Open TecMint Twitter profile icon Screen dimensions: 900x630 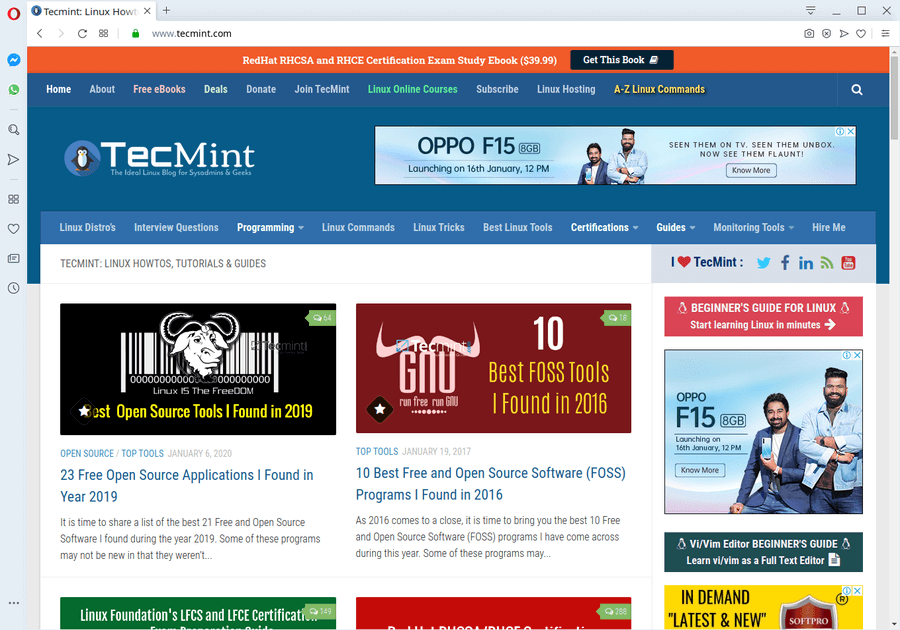coord(763,263)
